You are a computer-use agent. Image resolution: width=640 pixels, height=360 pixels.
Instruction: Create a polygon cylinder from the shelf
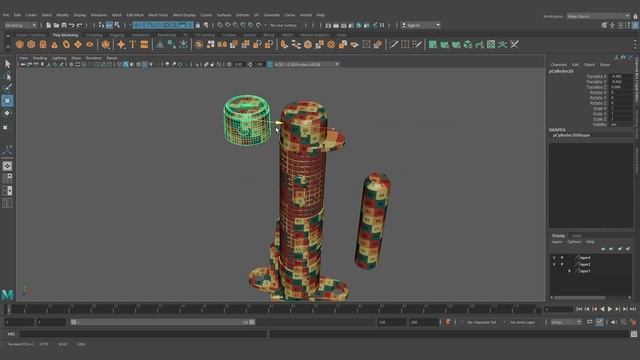(x=43, y=44)
